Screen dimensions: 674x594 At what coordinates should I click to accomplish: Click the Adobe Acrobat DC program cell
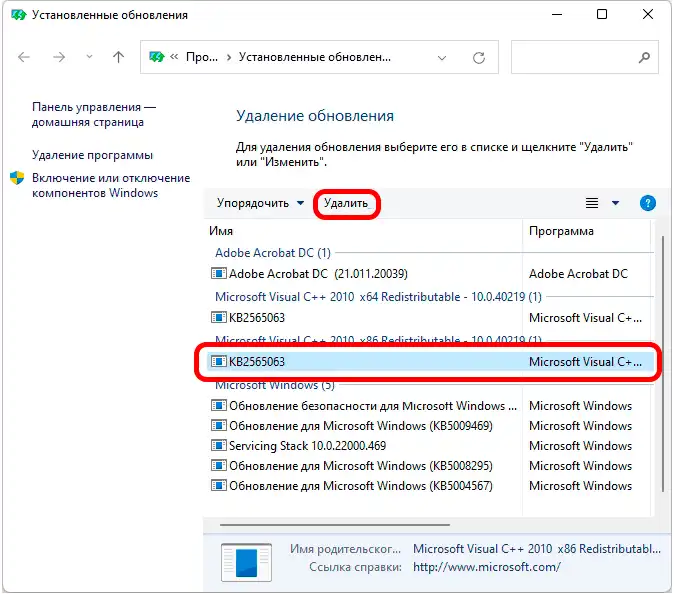click(x=578, y=274)
